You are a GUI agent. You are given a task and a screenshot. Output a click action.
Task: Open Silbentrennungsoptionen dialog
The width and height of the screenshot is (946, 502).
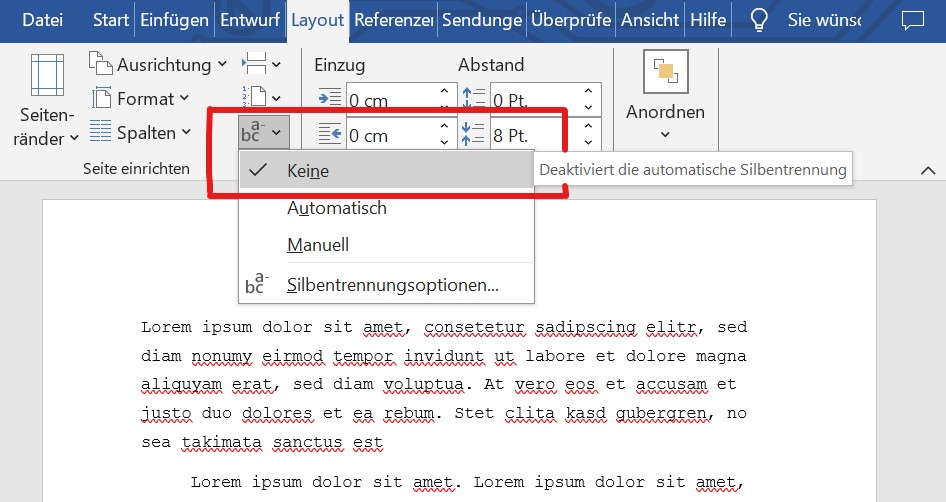[392, 285]
